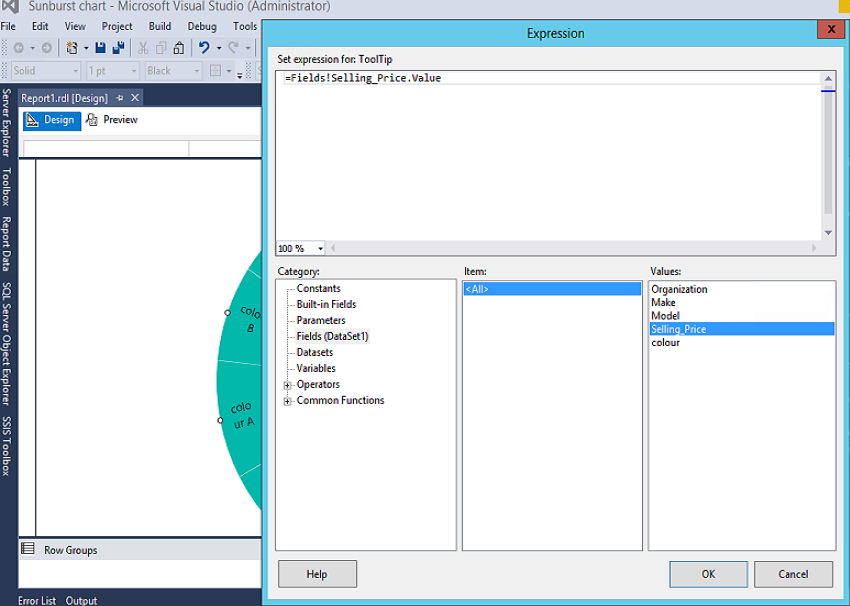Click the Save icon in toolbar

pyautogui.click(x=100, y=48)
